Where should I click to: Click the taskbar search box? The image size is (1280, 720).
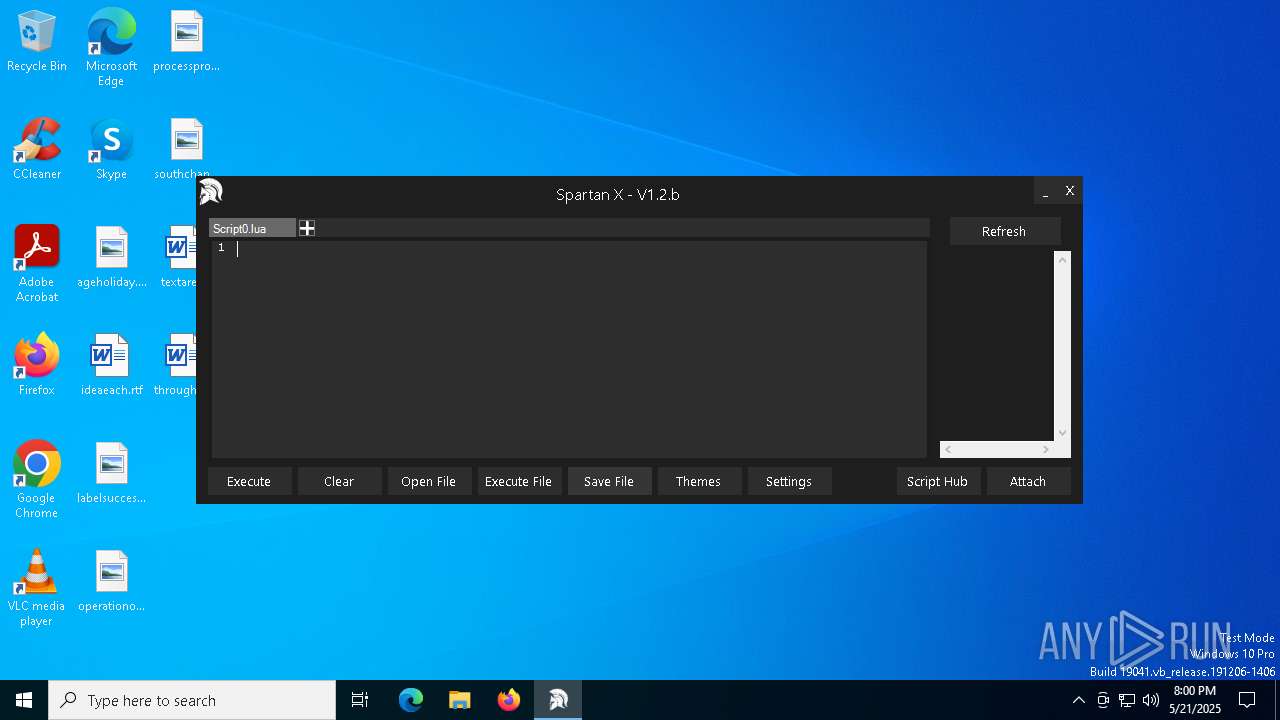tap(192, 700)
